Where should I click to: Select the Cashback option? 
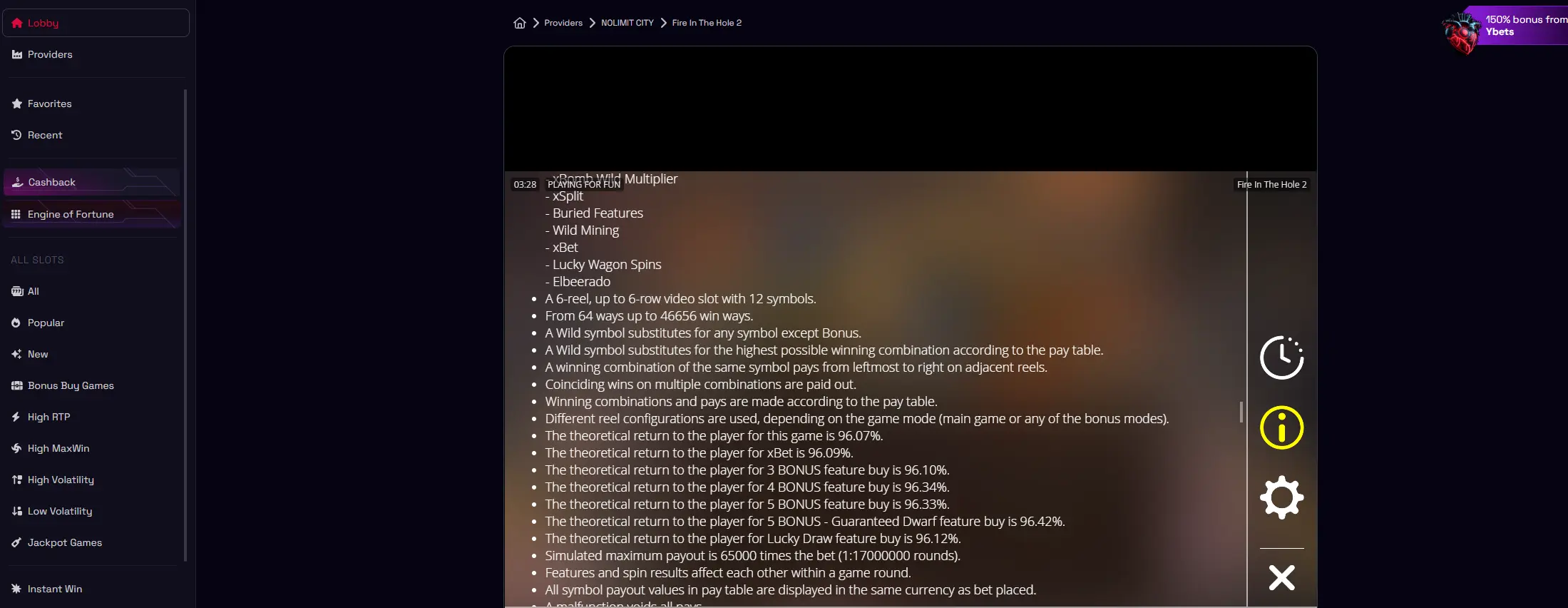click(91, 182)
